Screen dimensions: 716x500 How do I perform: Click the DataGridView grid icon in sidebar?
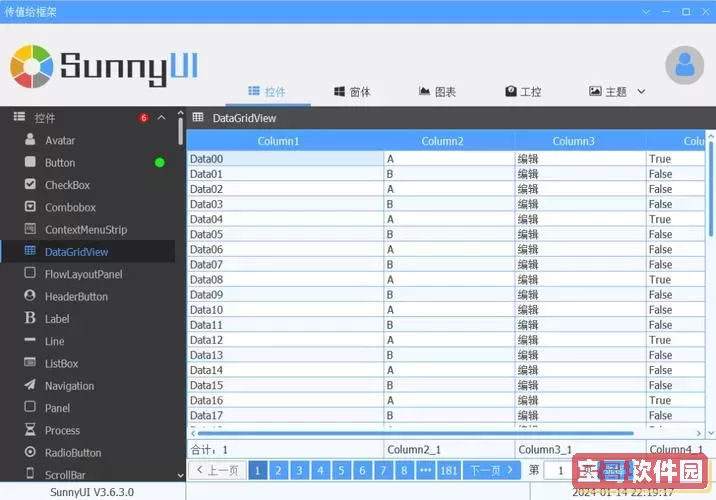[30, 251]
